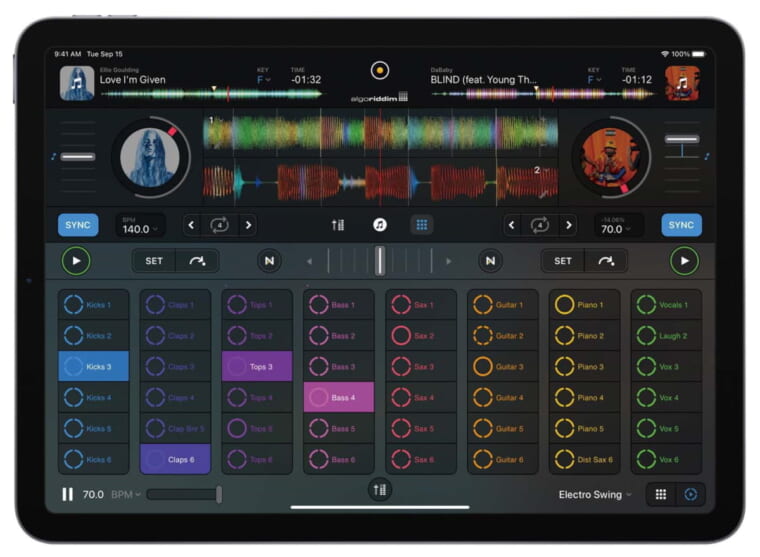Seek in the right deck overview waveform
This screenshot has width=760, height=557.
542,94
